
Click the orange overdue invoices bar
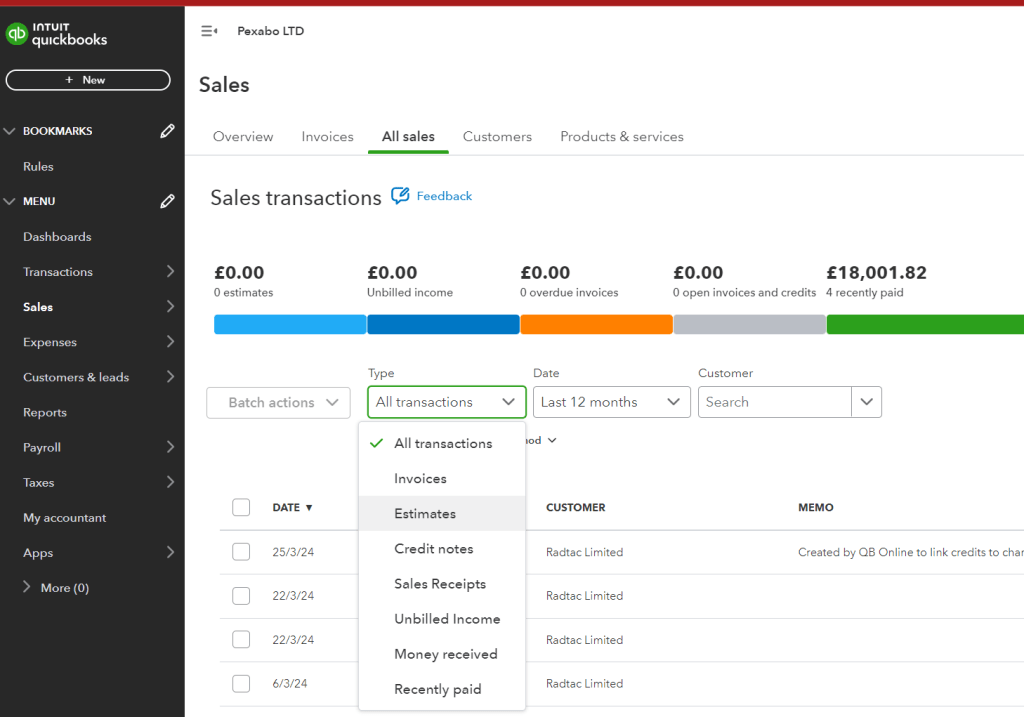pyautogui.click(x=596, y=325)
